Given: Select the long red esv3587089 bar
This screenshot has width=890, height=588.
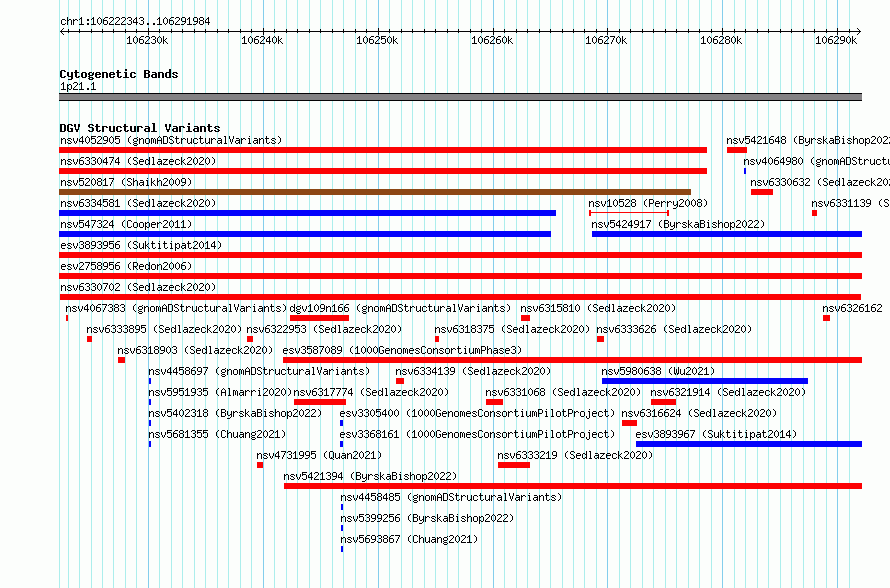Looking at the screenshot, I should pos(572,360).
